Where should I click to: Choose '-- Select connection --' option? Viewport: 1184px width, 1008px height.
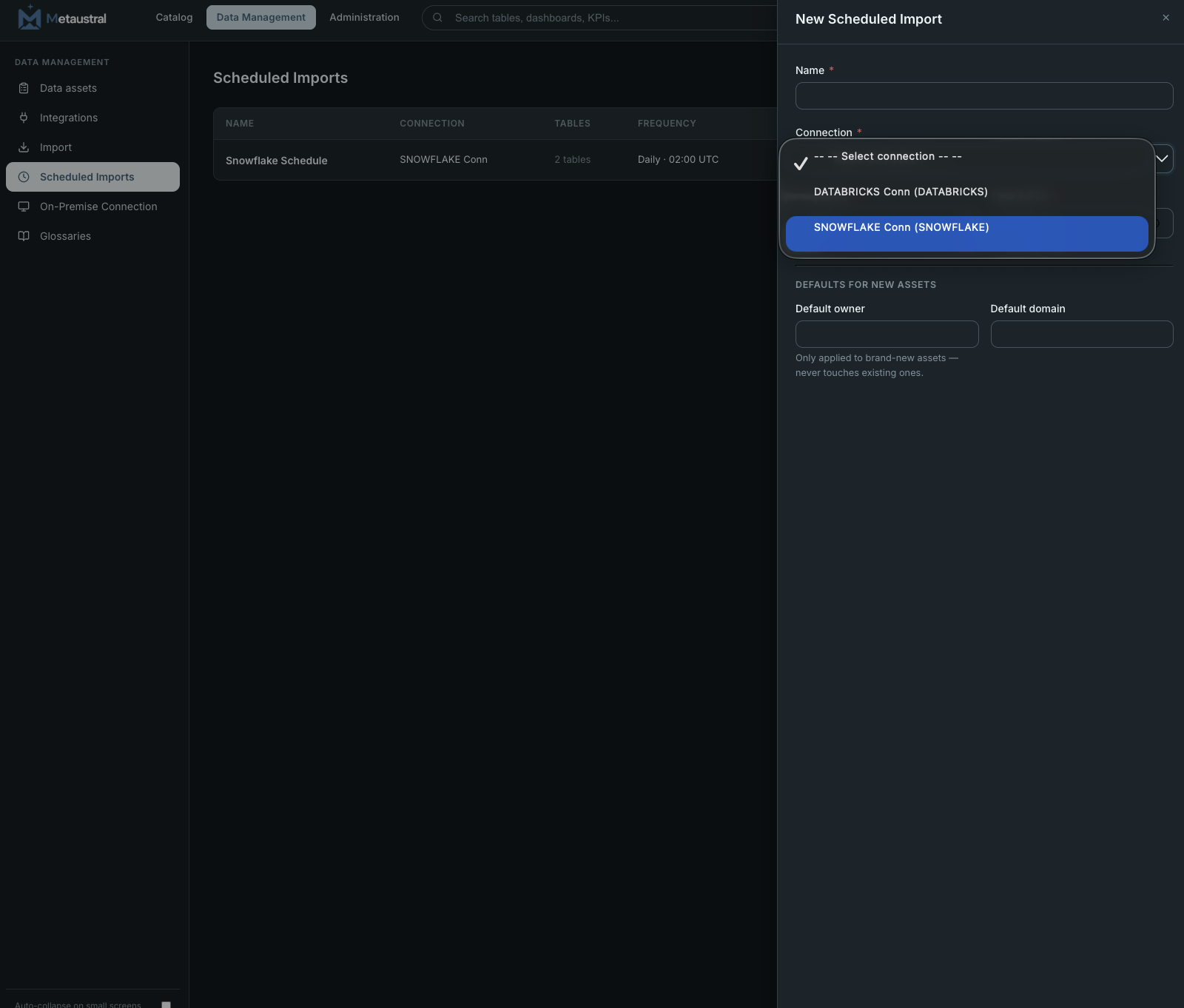(966, 163)
